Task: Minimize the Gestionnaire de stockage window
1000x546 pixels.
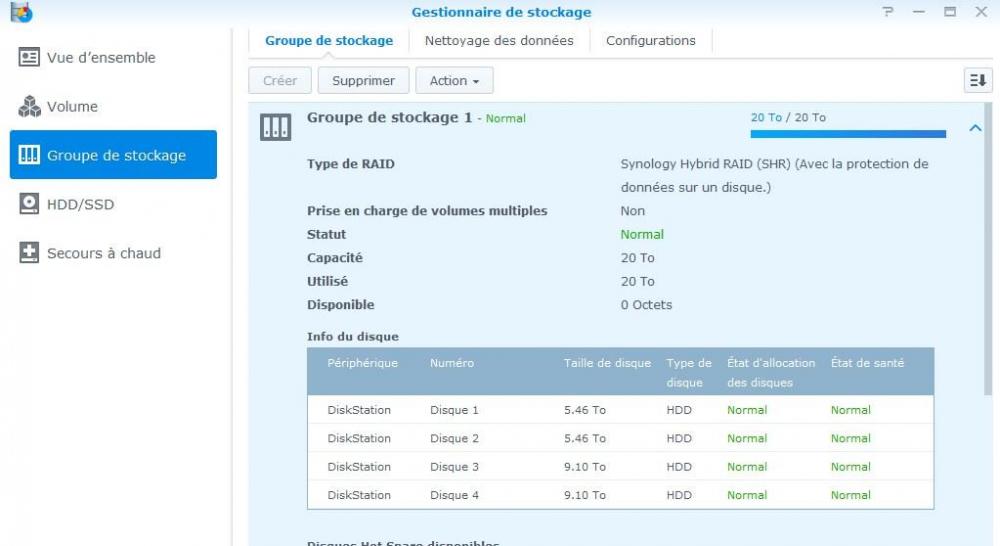Action: point(918,11)
